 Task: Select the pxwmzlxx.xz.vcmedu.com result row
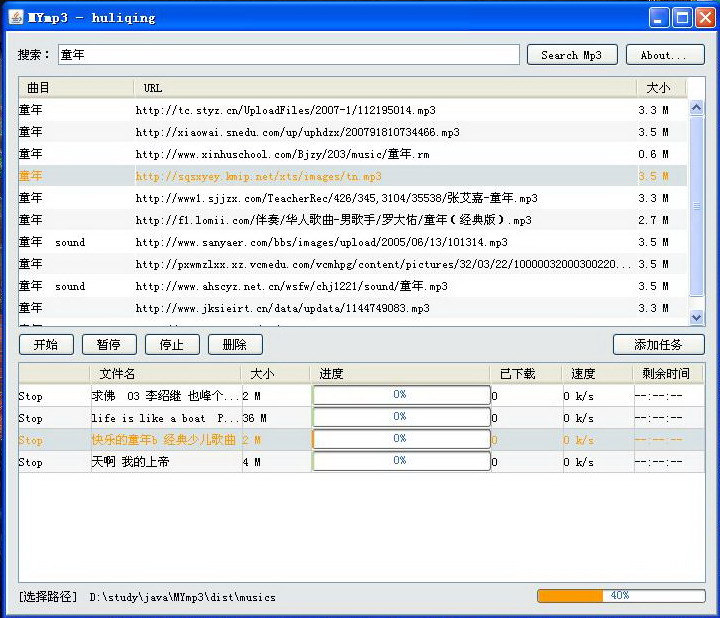pos(353,264)
